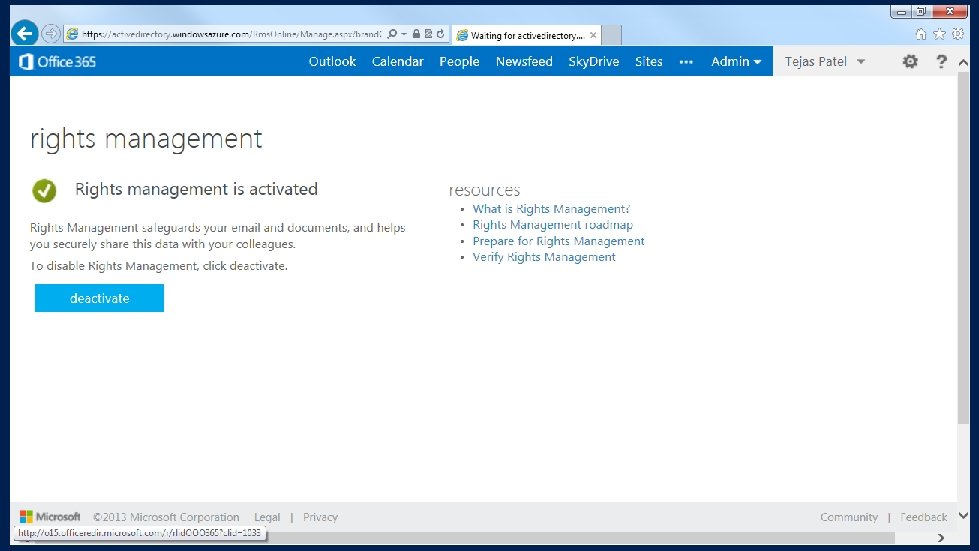Close the 'Waiting for activedirectory' tab
This screenshot has width=979, height=551.
point(593,36)
